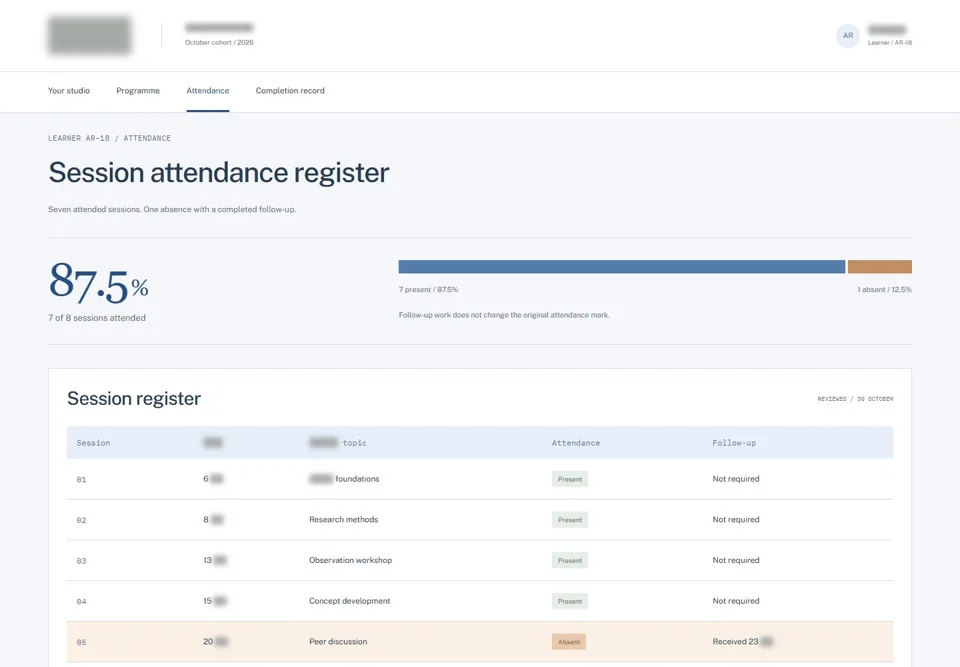Click the 1 absent / 12.5% label

point(884,290)
